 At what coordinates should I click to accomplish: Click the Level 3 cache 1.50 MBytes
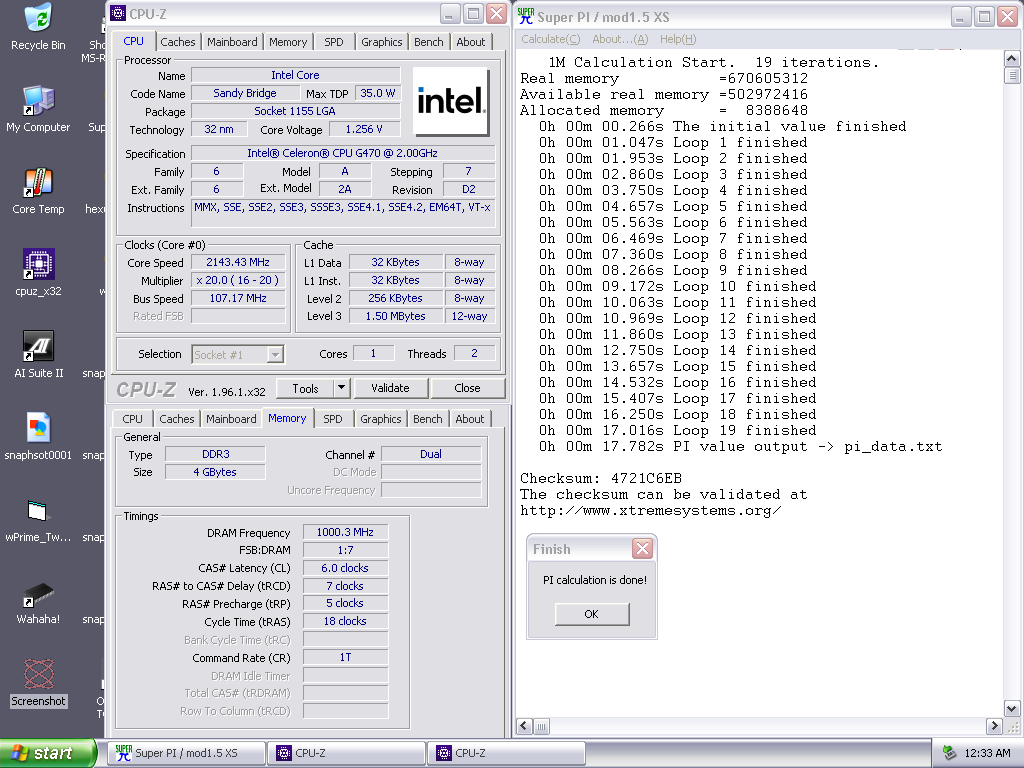pyautogui.click(x=396, y=316)
